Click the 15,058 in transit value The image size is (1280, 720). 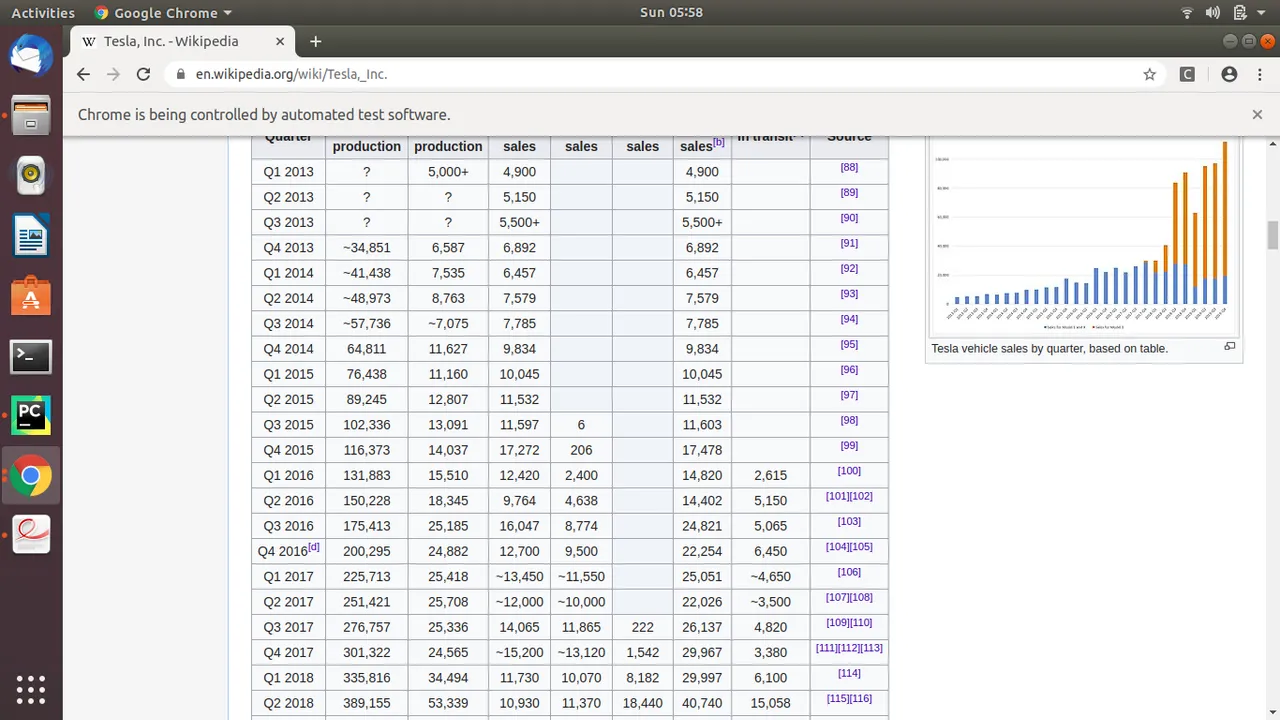tap(770, 703)
